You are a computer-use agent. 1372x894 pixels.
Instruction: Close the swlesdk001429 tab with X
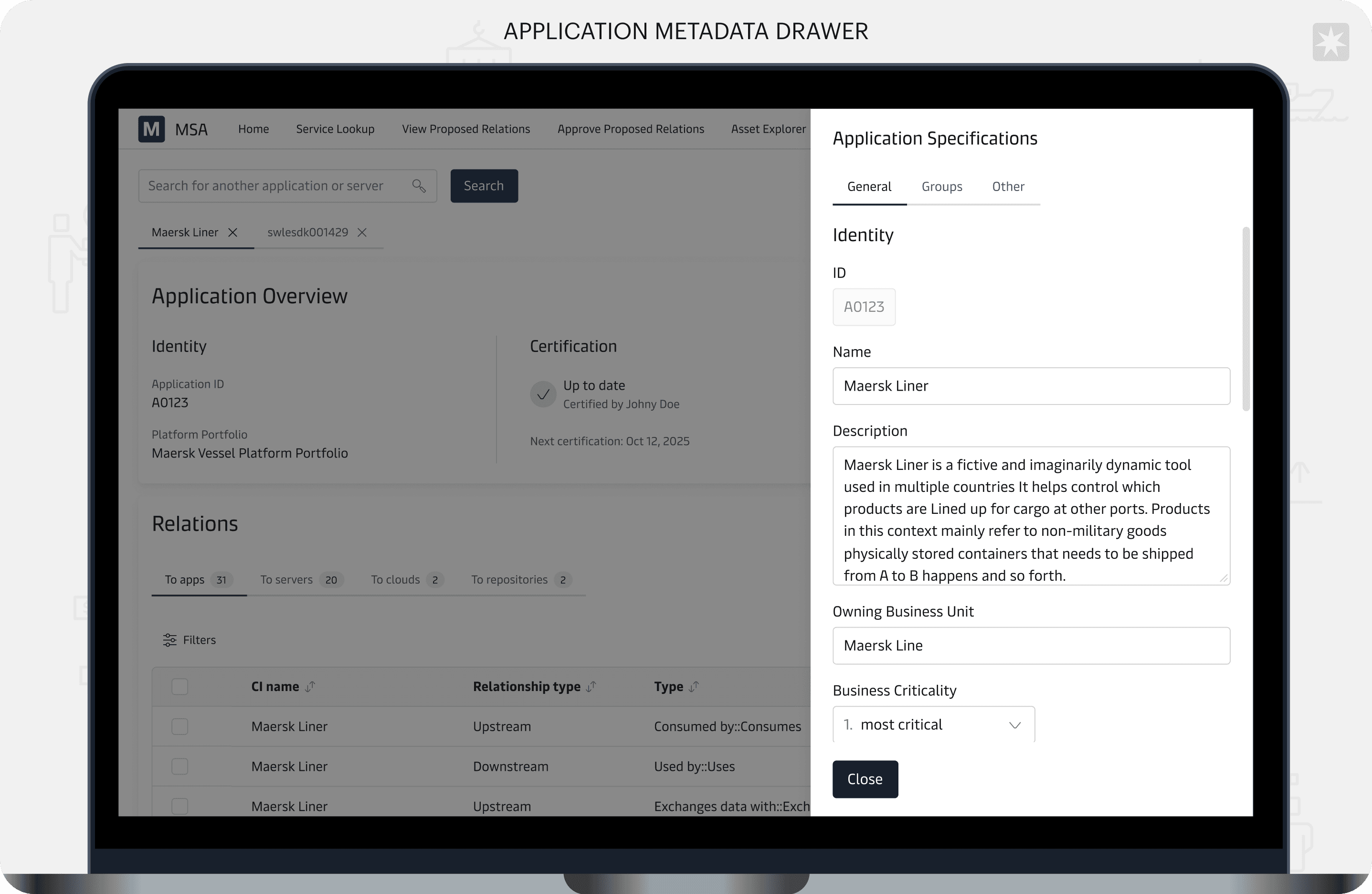point(362,233)
